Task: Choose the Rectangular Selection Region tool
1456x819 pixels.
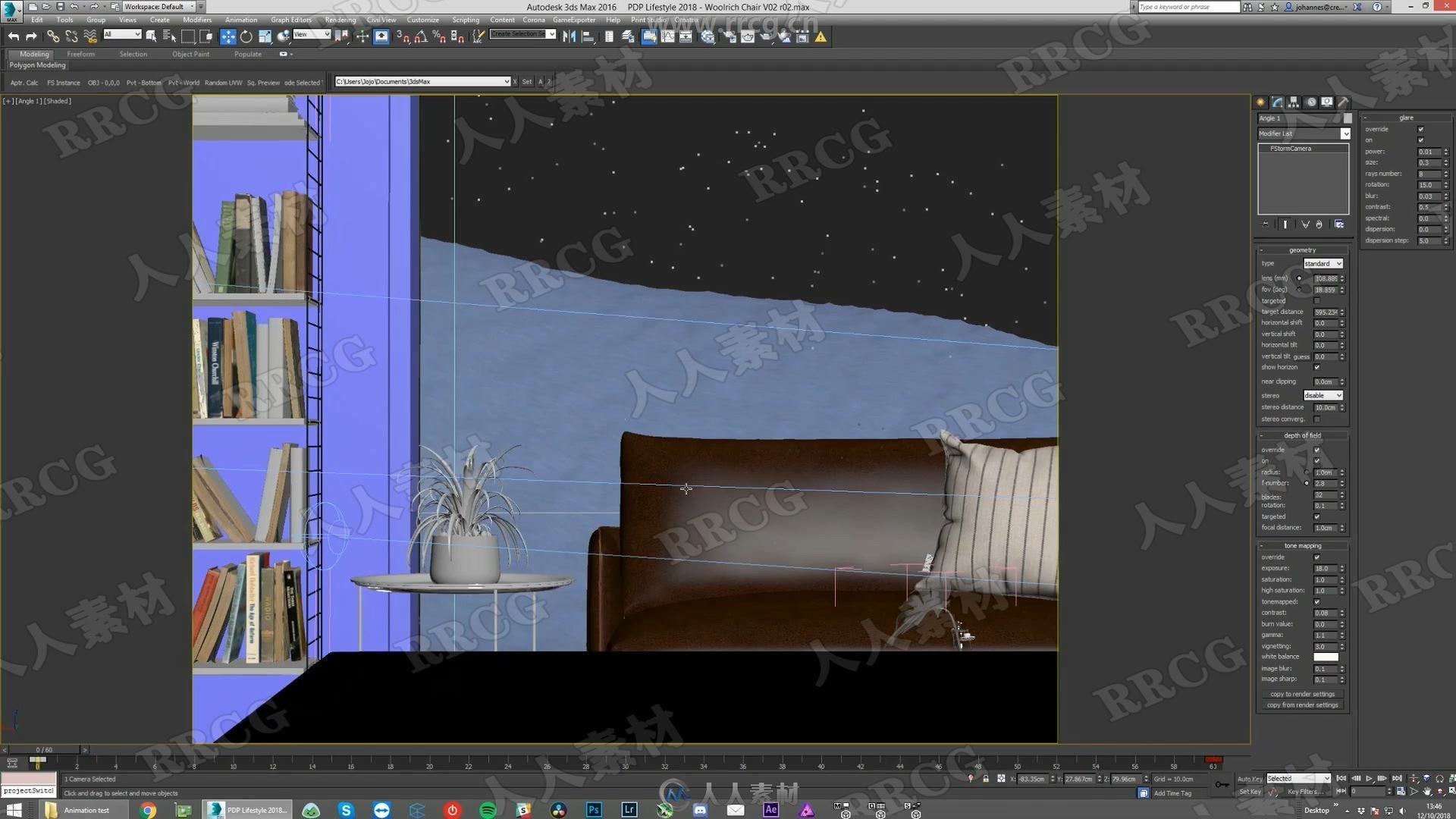Action: pos(187,36)
